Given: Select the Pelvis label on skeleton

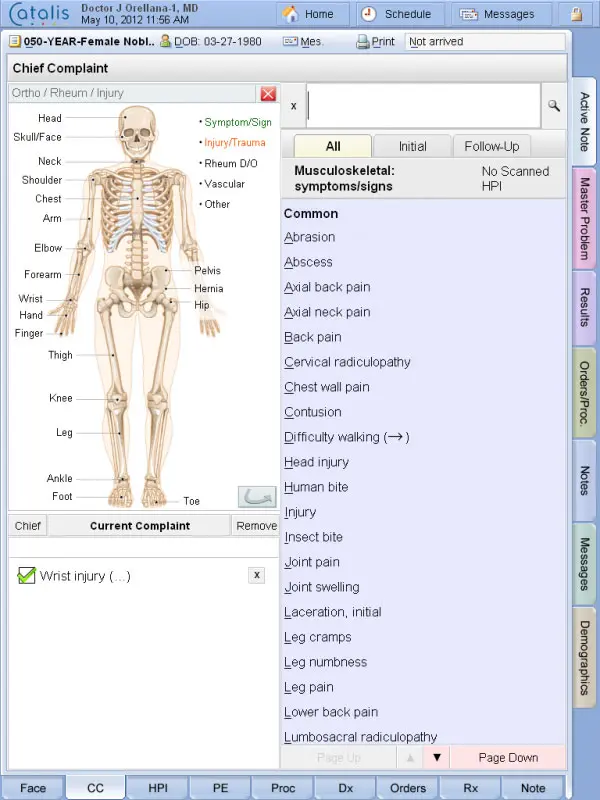Looking at the screenshot, I should (207, 271).
